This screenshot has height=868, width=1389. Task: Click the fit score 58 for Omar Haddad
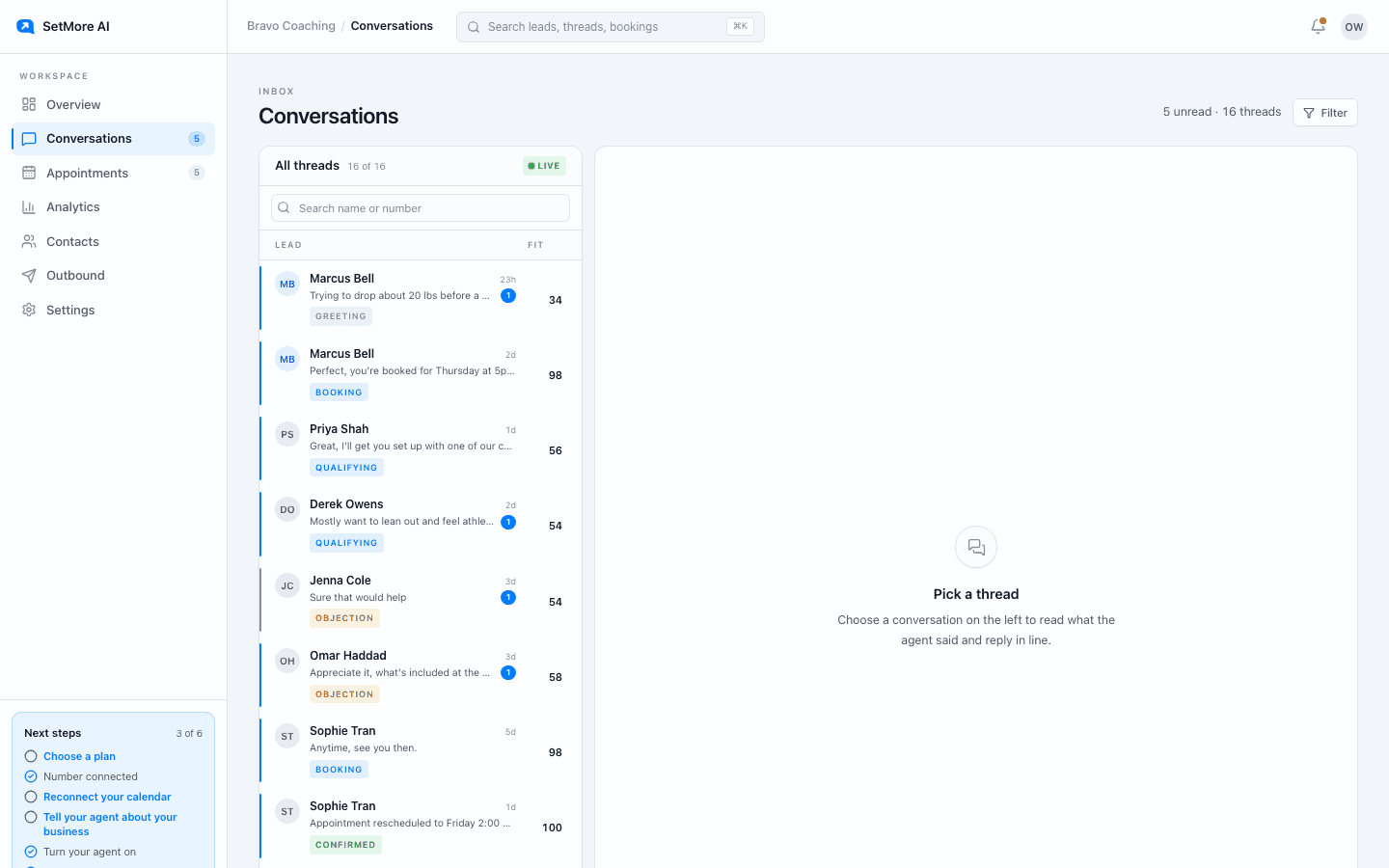pos(556,677)
